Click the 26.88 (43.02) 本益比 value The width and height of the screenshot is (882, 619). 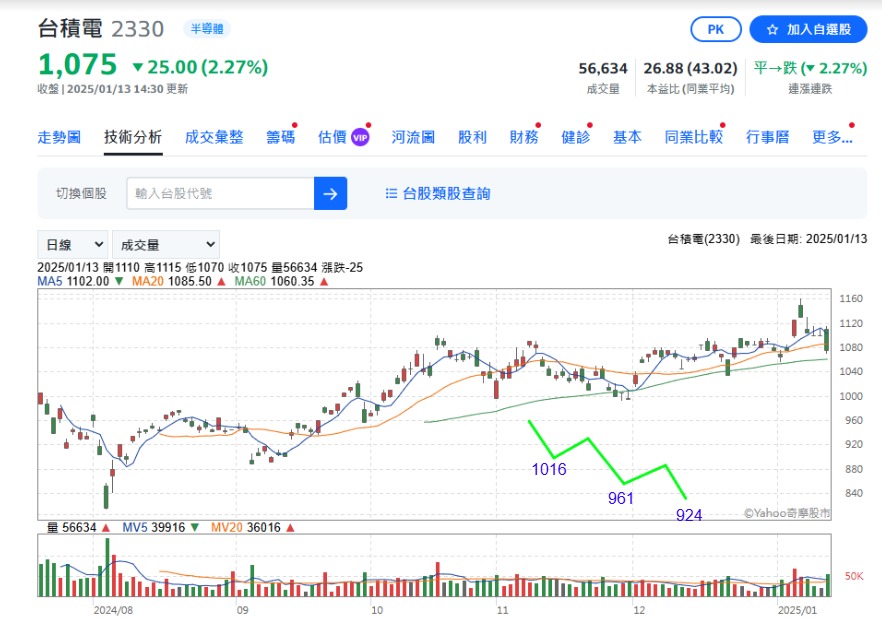pos(690,69)
